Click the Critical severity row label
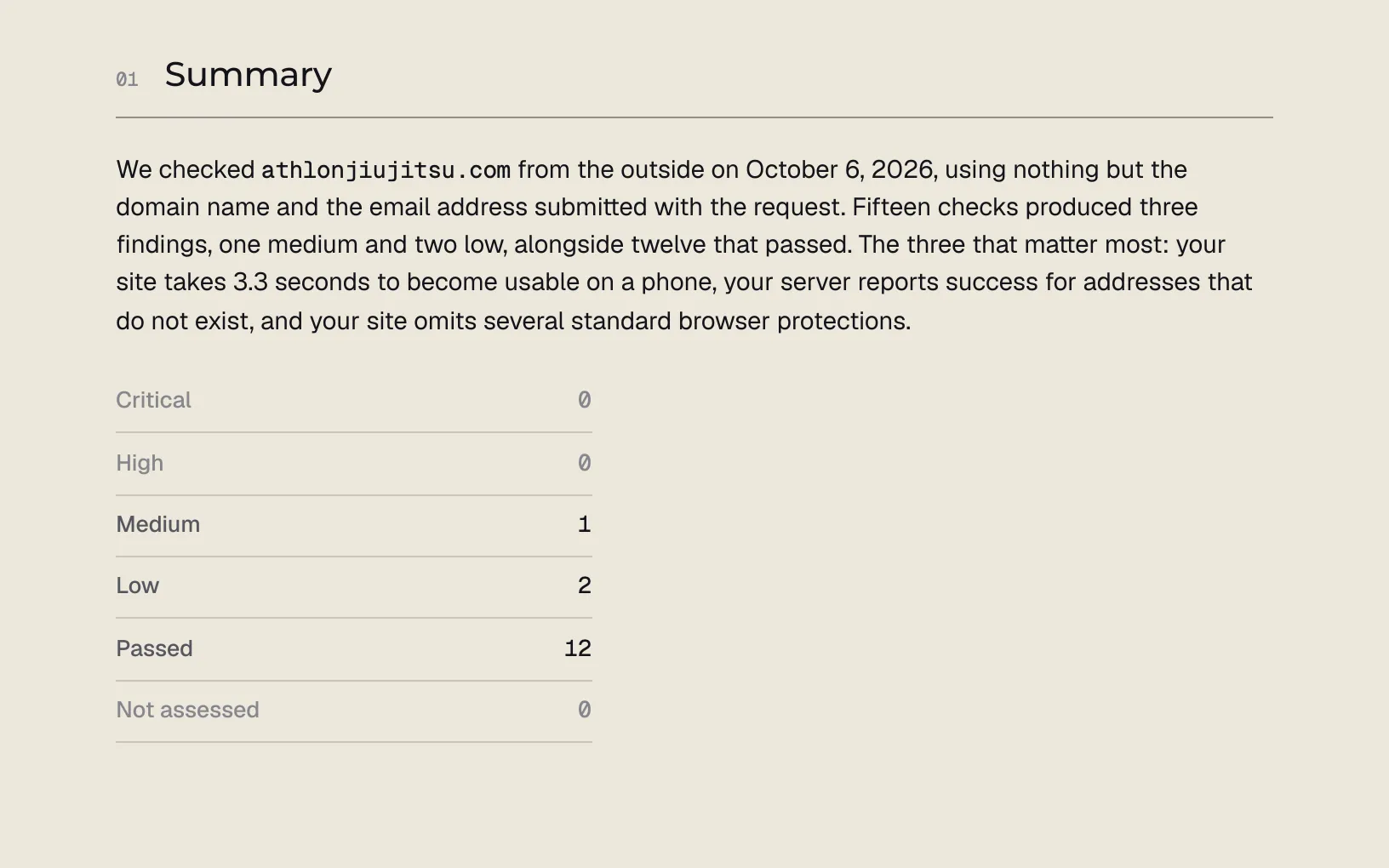This screenshot has width=1389, height=868. pyautogui.click(x=153, y=400)
